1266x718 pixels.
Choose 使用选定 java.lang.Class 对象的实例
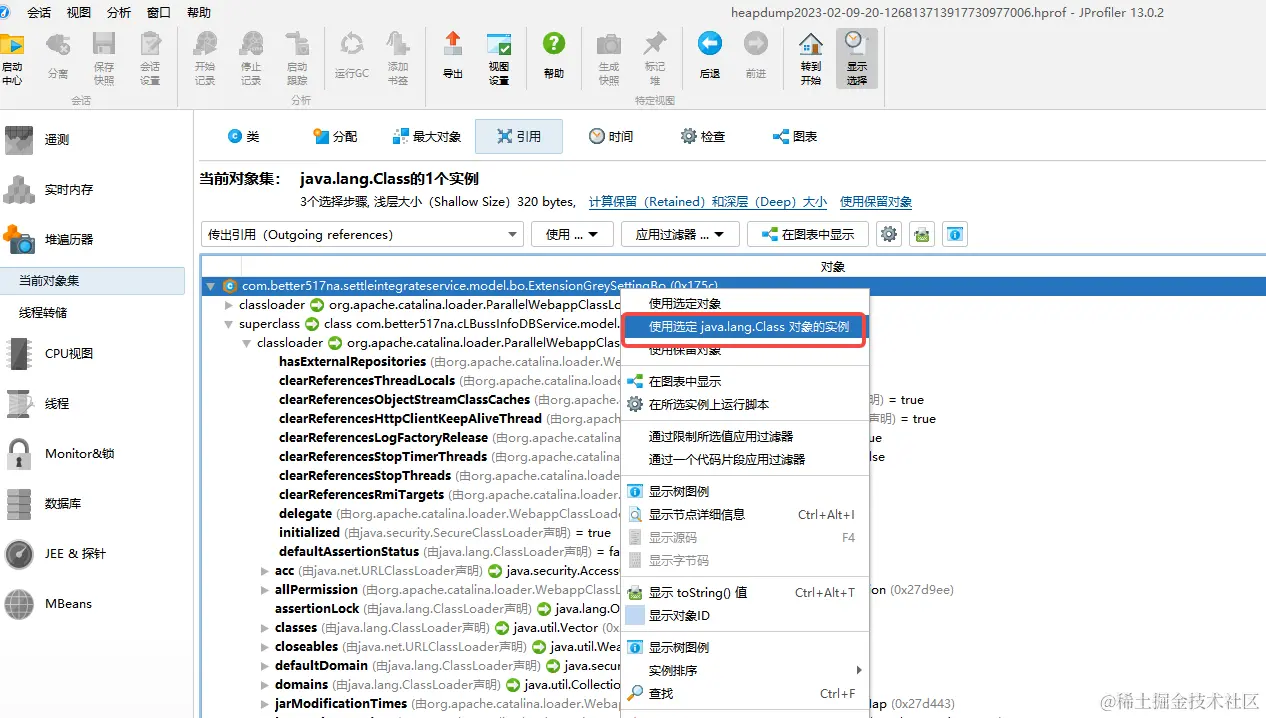pos(745,327)
